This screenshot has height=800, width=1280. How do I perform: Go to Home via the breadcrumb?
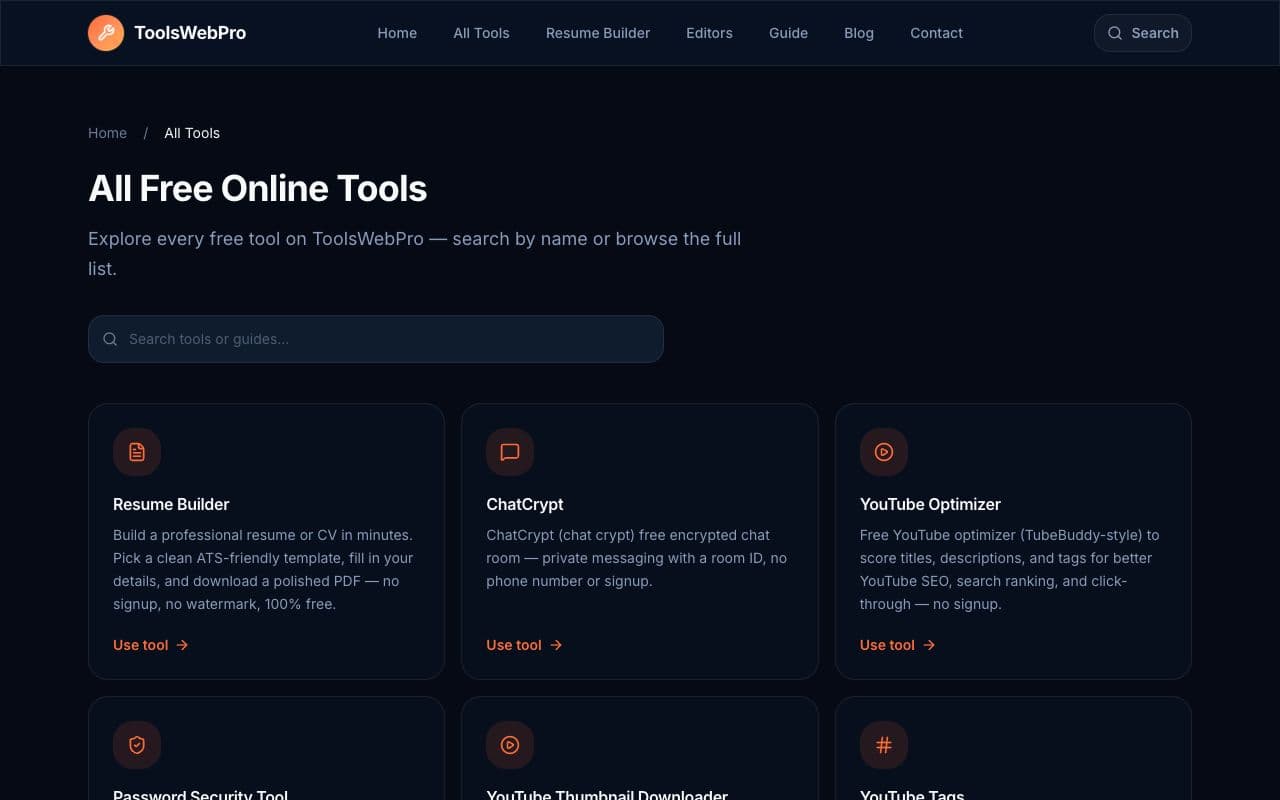tap(107, 133)
